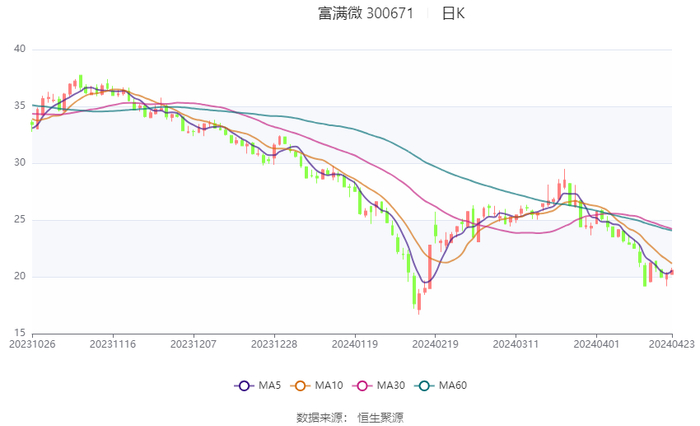Click the 20231207 date axis label

(x=192, y=343)
